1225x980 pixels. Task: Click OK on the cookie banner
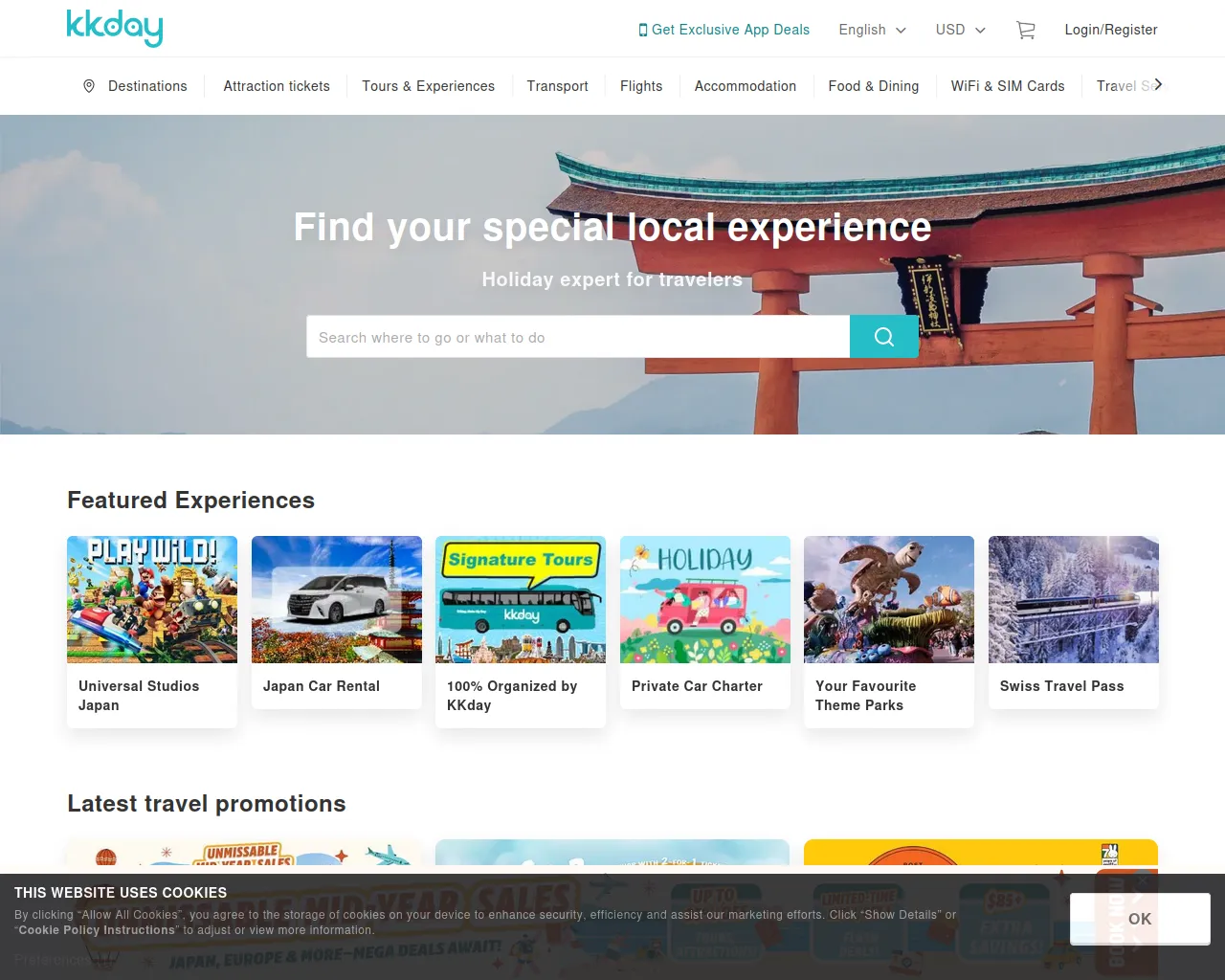coord(1140,919)
